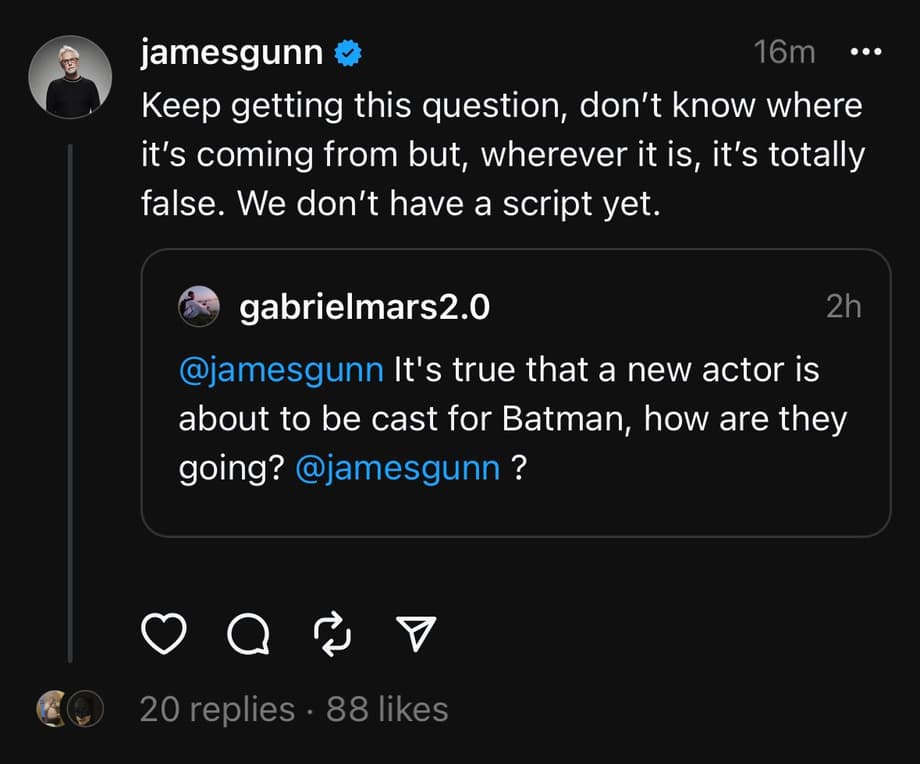The width and height of the screenshot is (920, 764).
Task: Visit the gabrielmars2.0 username link
Action: point(364,307)
